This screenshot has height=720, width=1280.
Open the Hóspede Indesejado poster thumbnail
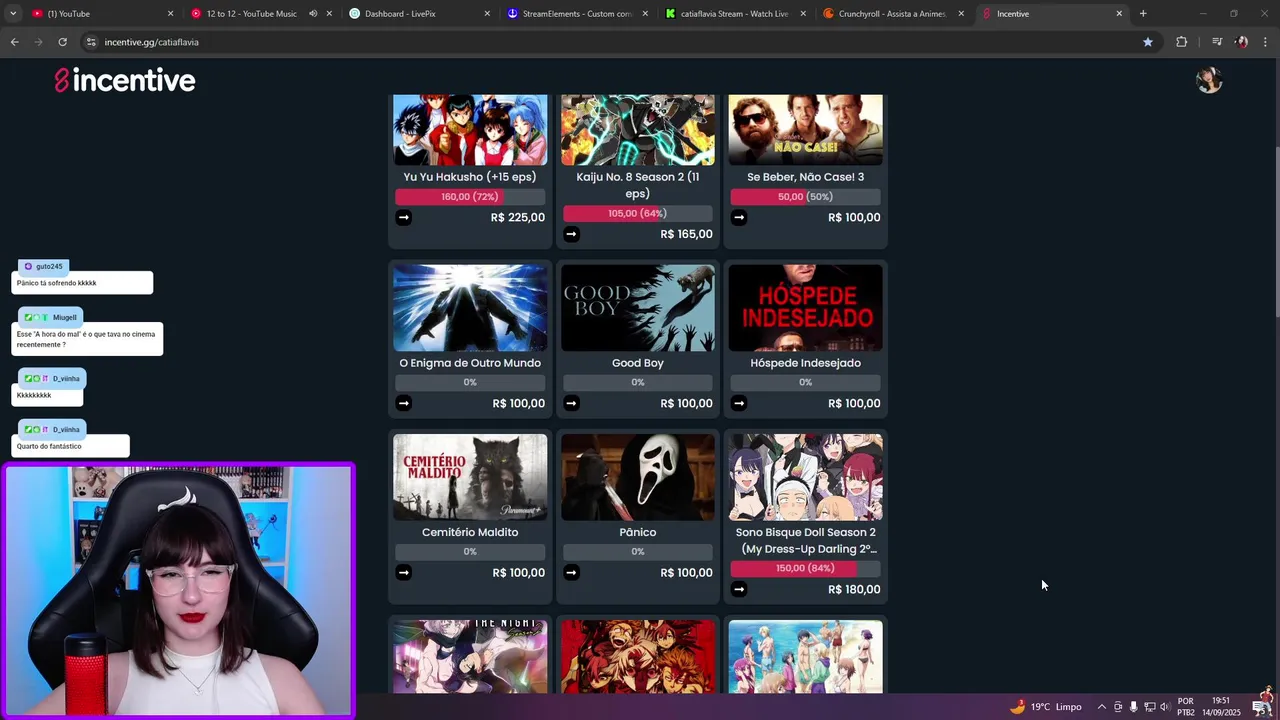pos(805,308)
